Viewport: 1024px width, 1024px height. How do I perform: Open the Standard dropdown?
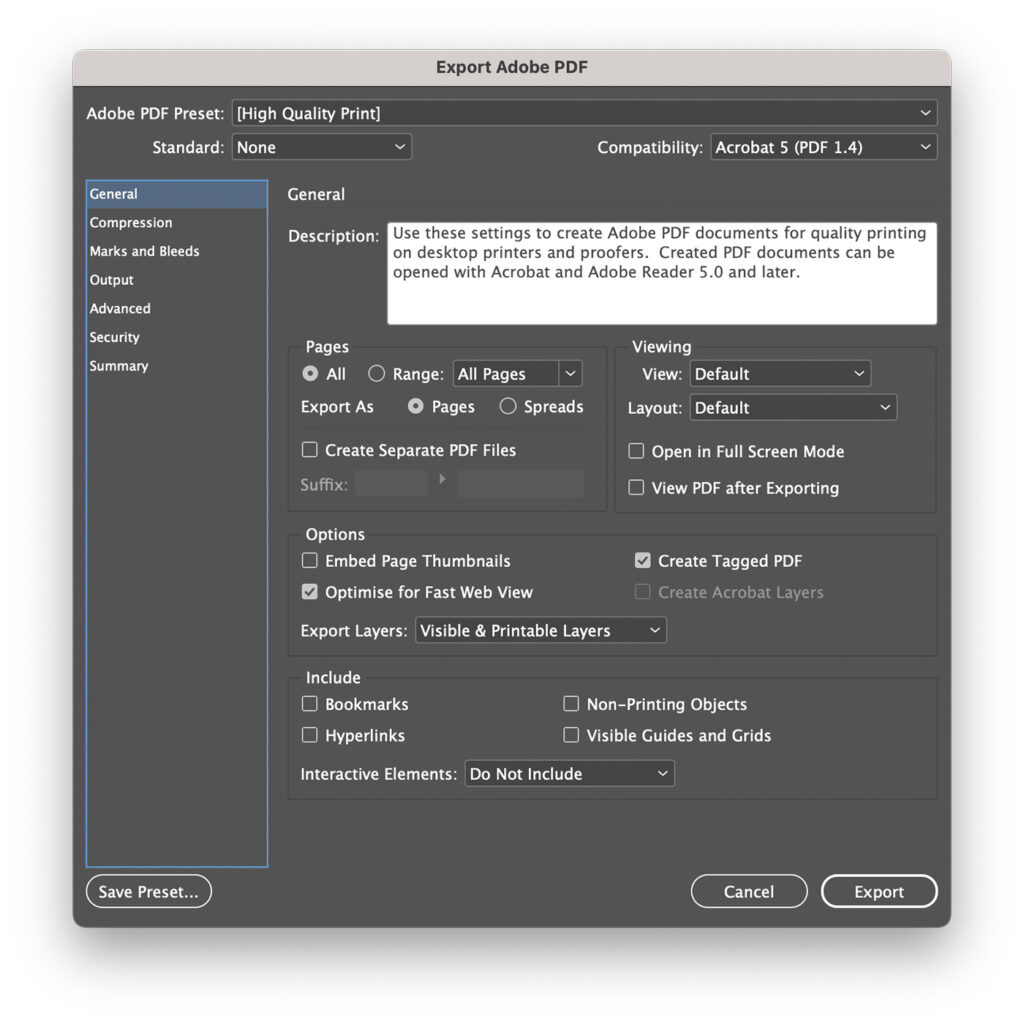pos(321,146)
